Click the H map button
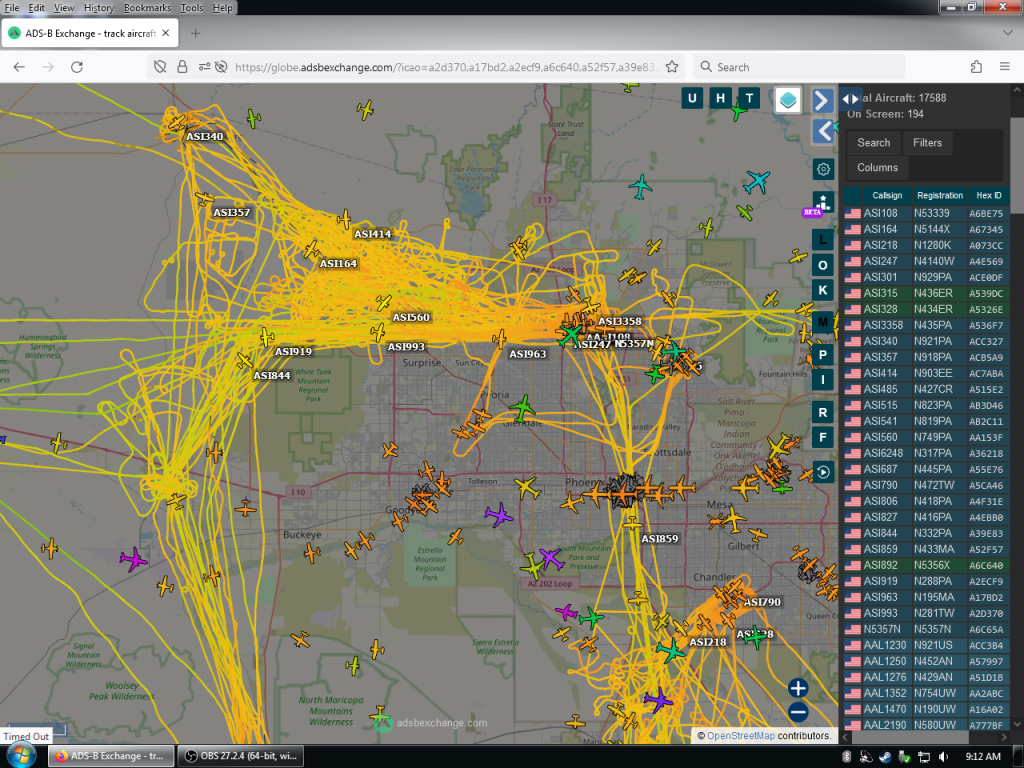This screenshot has width=1024, height=768. coord(720,99)
